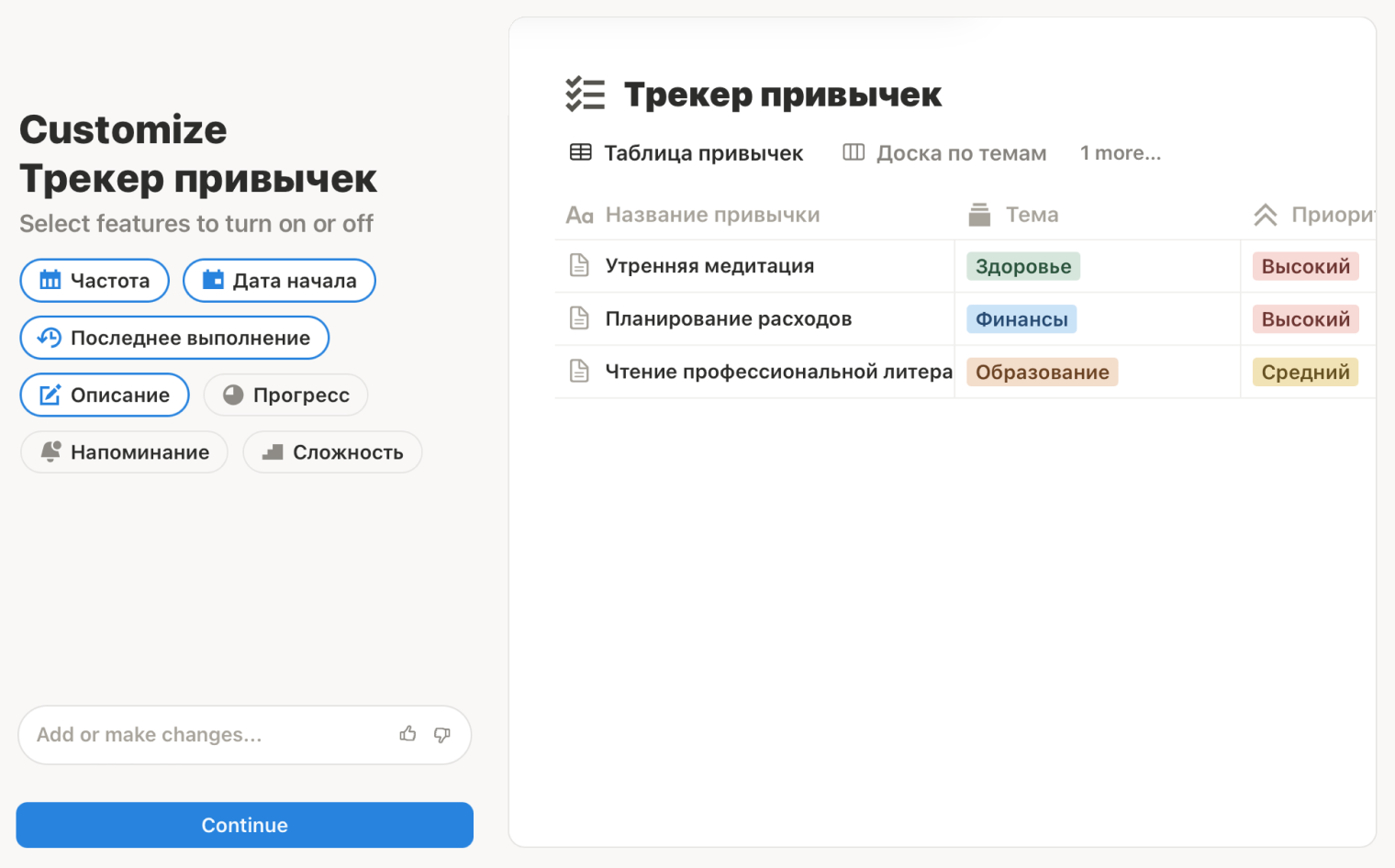This screenshot has width=1395, height=868.
Task: Click the thumbs-up icon near the input field
Action: click(407, 734)
